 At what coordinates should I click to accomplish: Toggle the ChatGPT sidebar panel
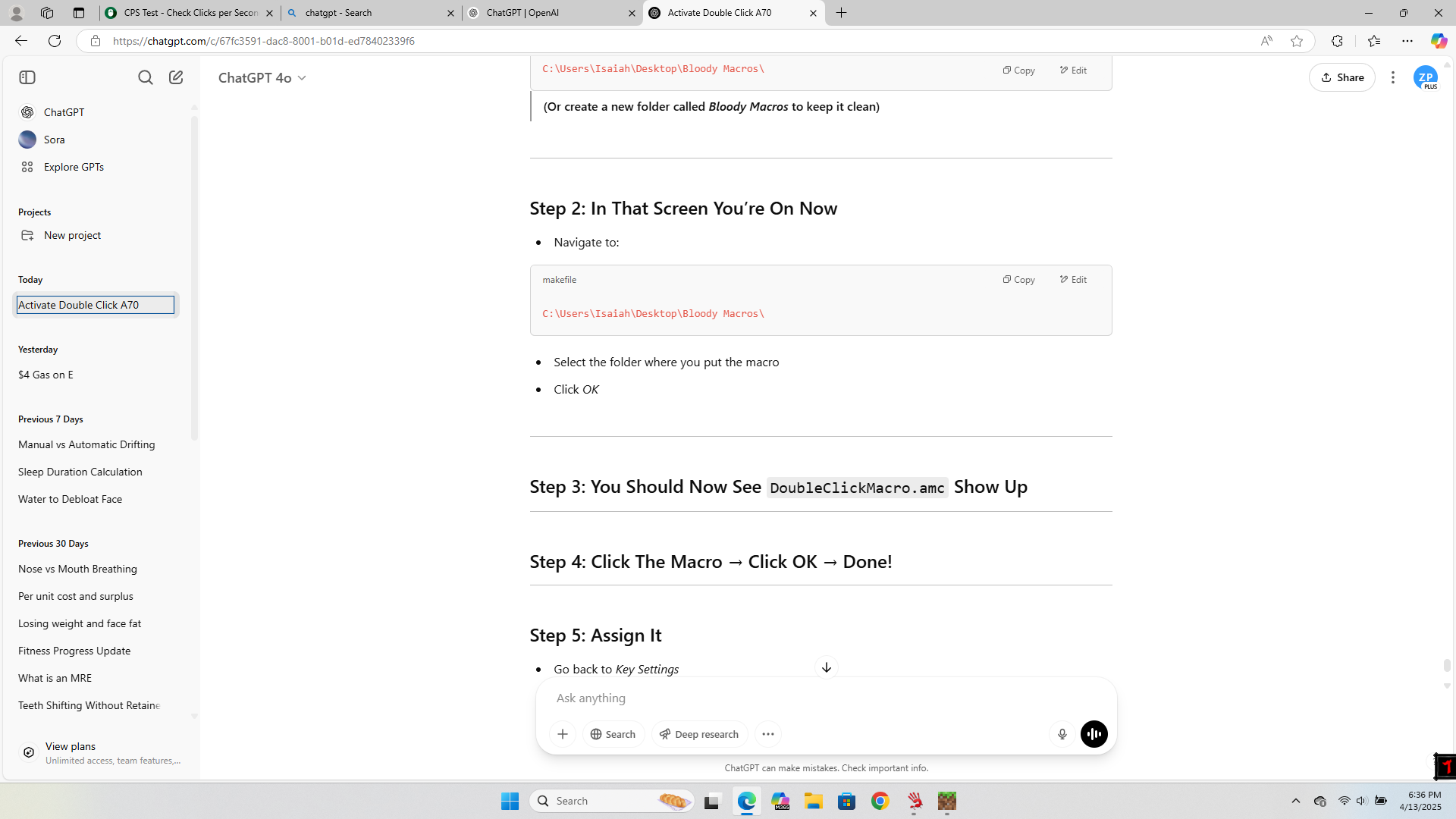click(x=27, y=77)
